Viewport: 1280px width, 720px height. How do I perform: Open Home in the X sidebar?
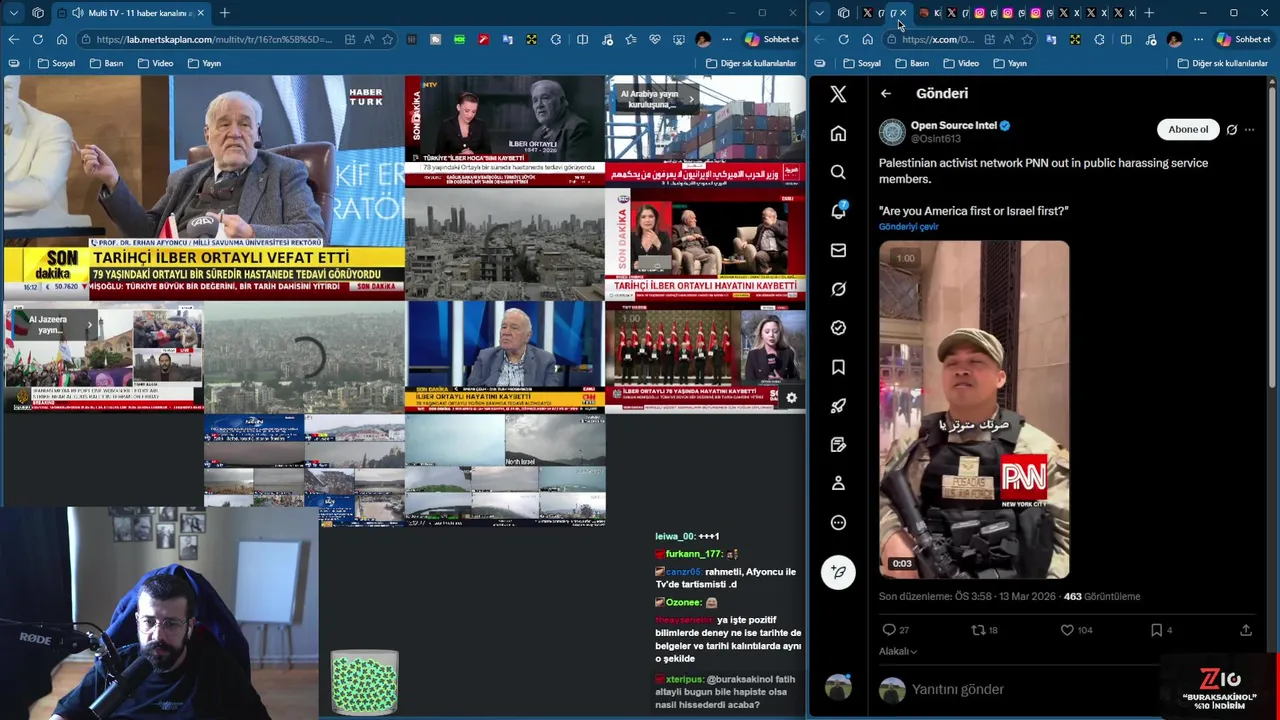click(x=838, y=133)
